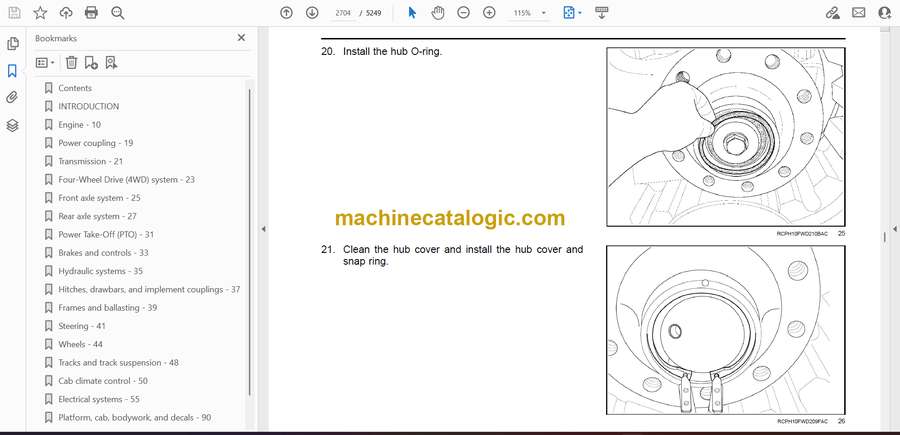Image resolution: width=900 pixels, height=435 pixels.
Task: Open the Attachments paperclip panel
Action: 12,98
